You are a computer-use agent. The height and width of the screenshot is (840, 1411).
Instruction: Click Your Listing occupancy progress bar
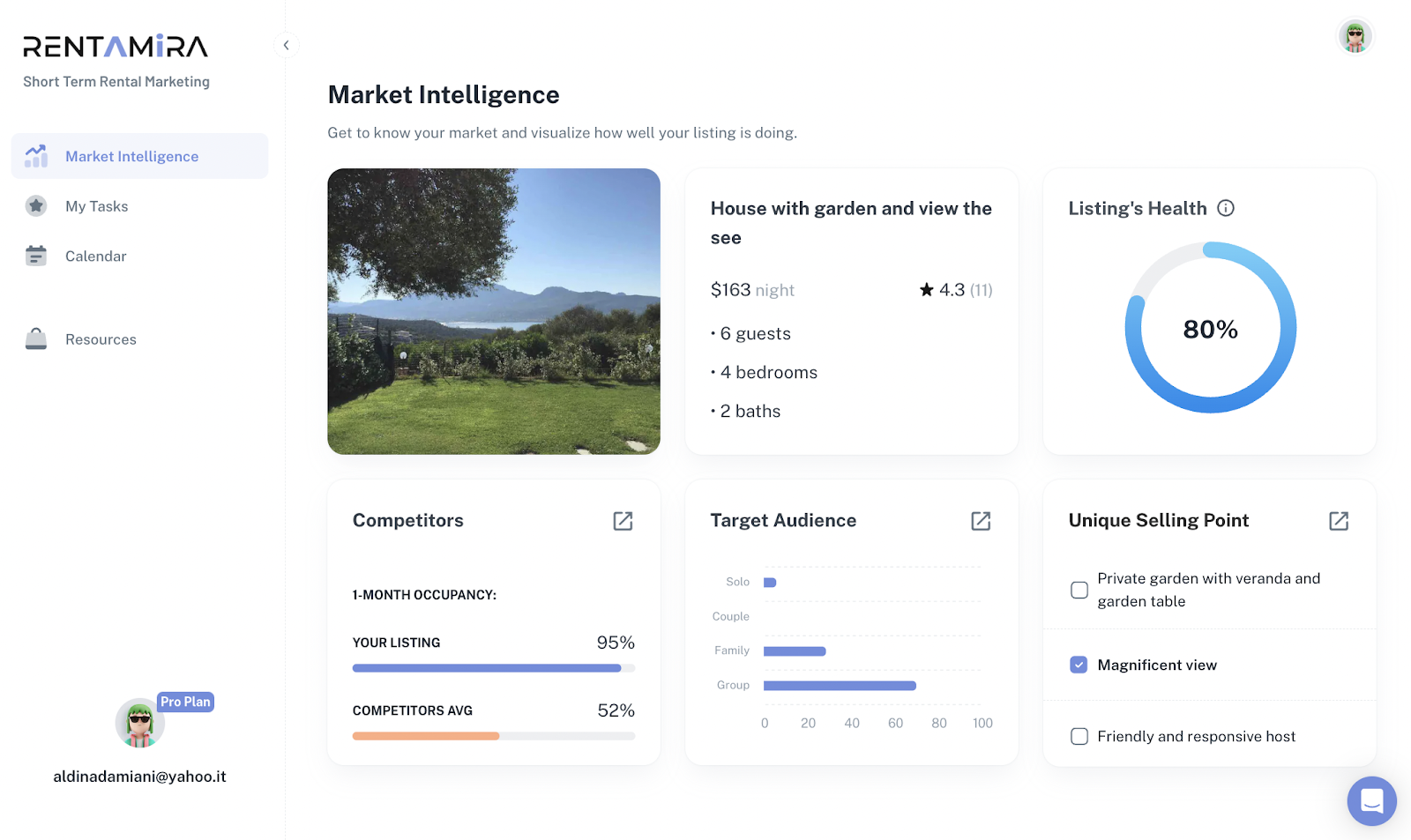[494, 668]
